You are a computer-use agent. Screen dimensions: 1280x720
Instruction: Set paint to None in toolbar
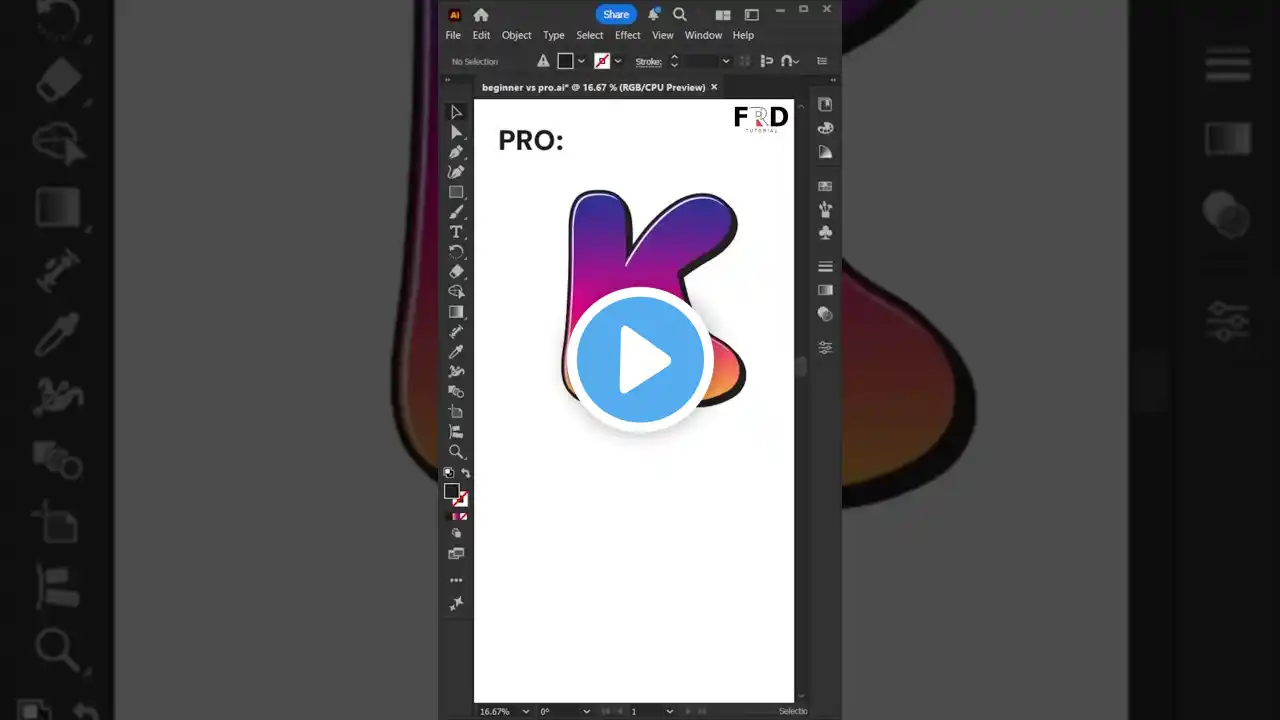pyautogui.click(x=463, y=517)
